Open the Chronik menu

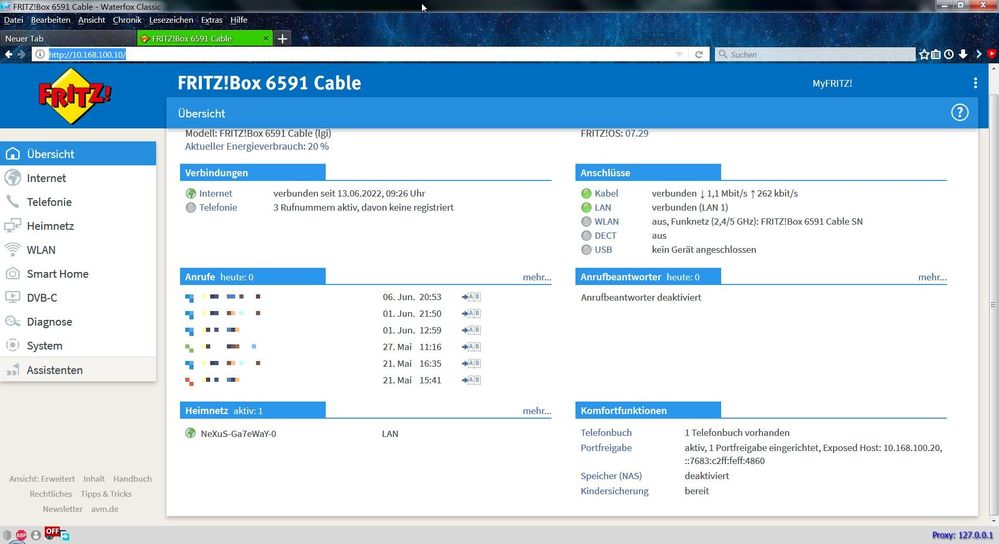point(127,20)
